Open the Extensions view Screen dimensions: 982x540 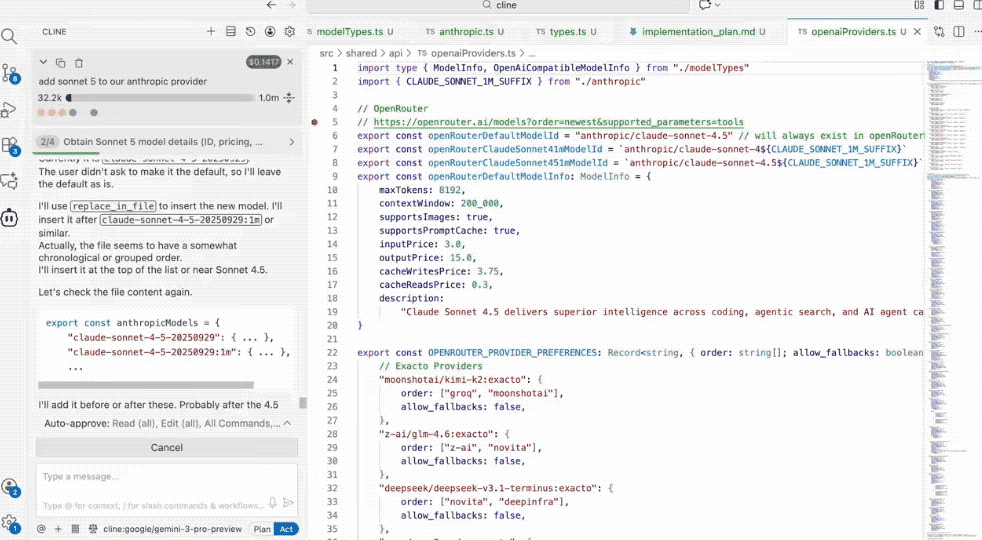pyautogui.click(x=10, y=147)
